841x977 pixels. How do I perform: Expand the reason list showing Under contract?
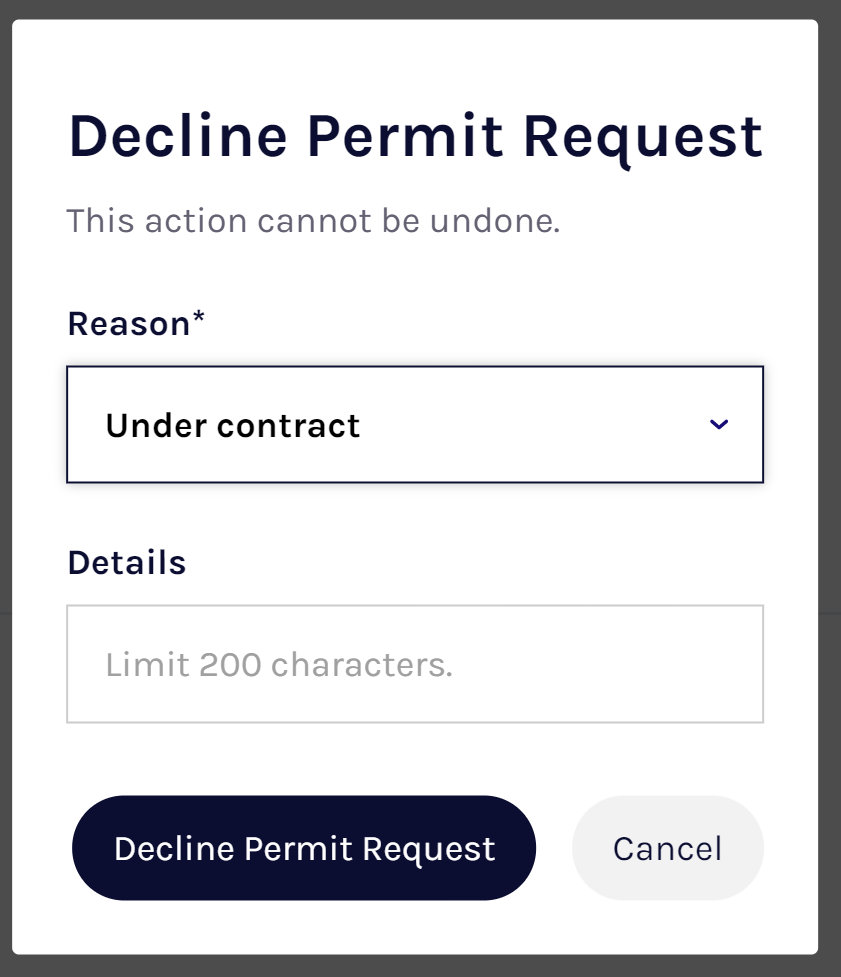tap(414, 425)
